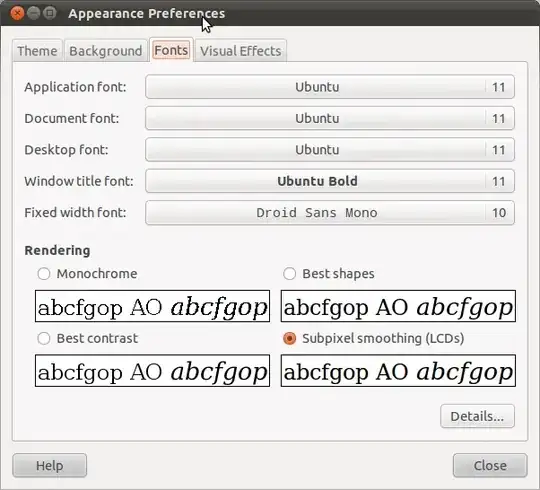
Task: Choose Window title font Ubuntu Bold
Action: (330, 181)
